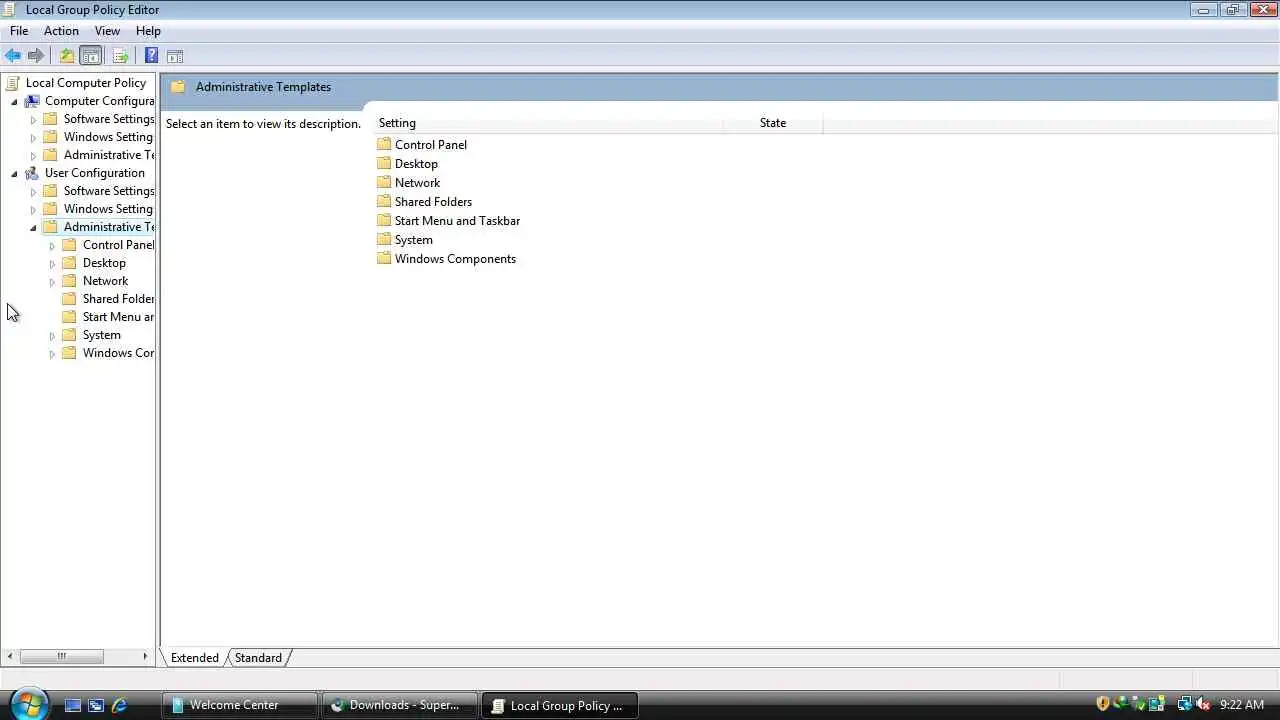The image size is (1280, 720).
Task: Click the tree scrollbar right arrow
Action: (146, 657)
